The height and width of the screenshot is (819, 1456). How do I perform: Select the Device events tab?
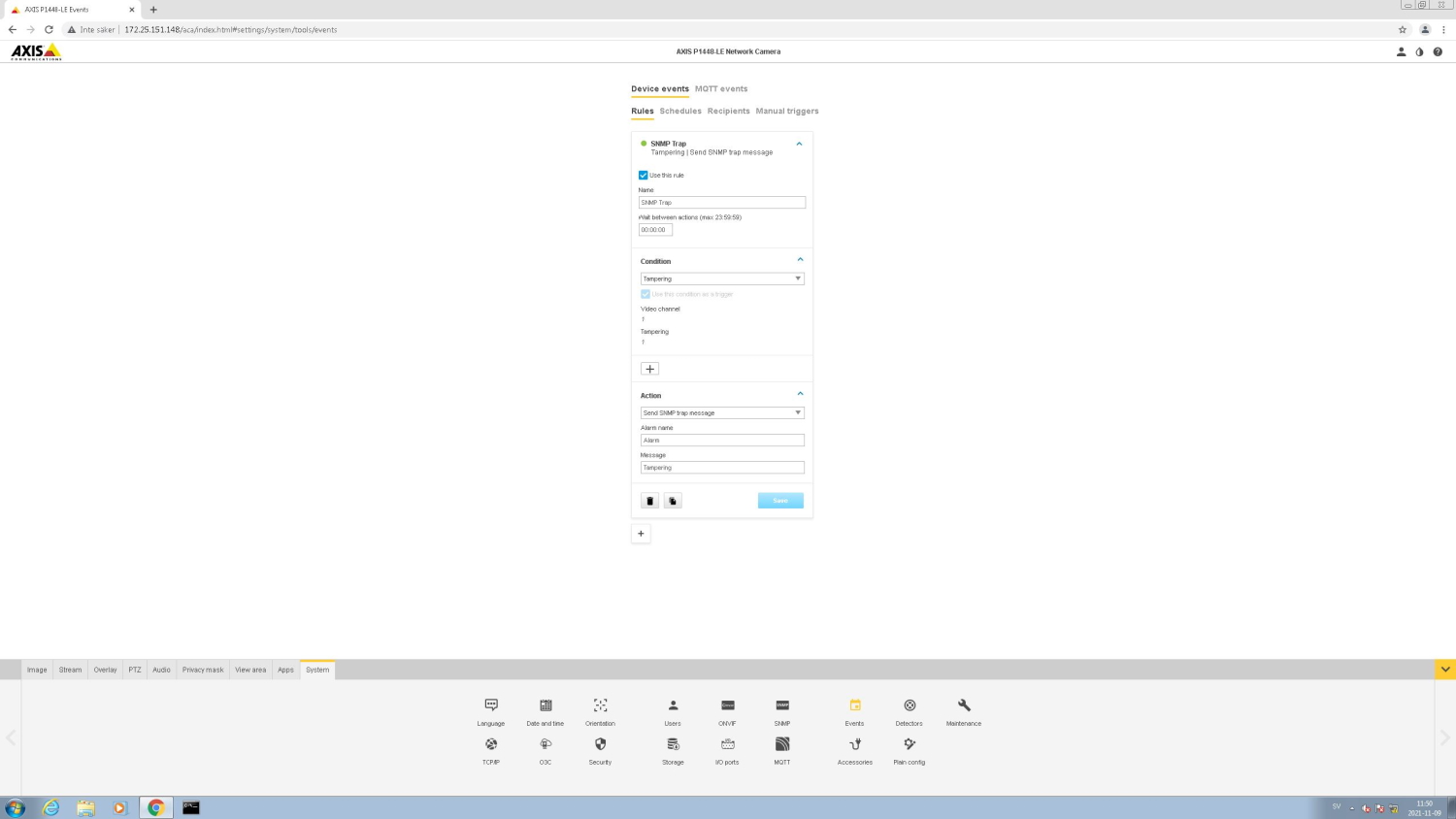point(660,88)
